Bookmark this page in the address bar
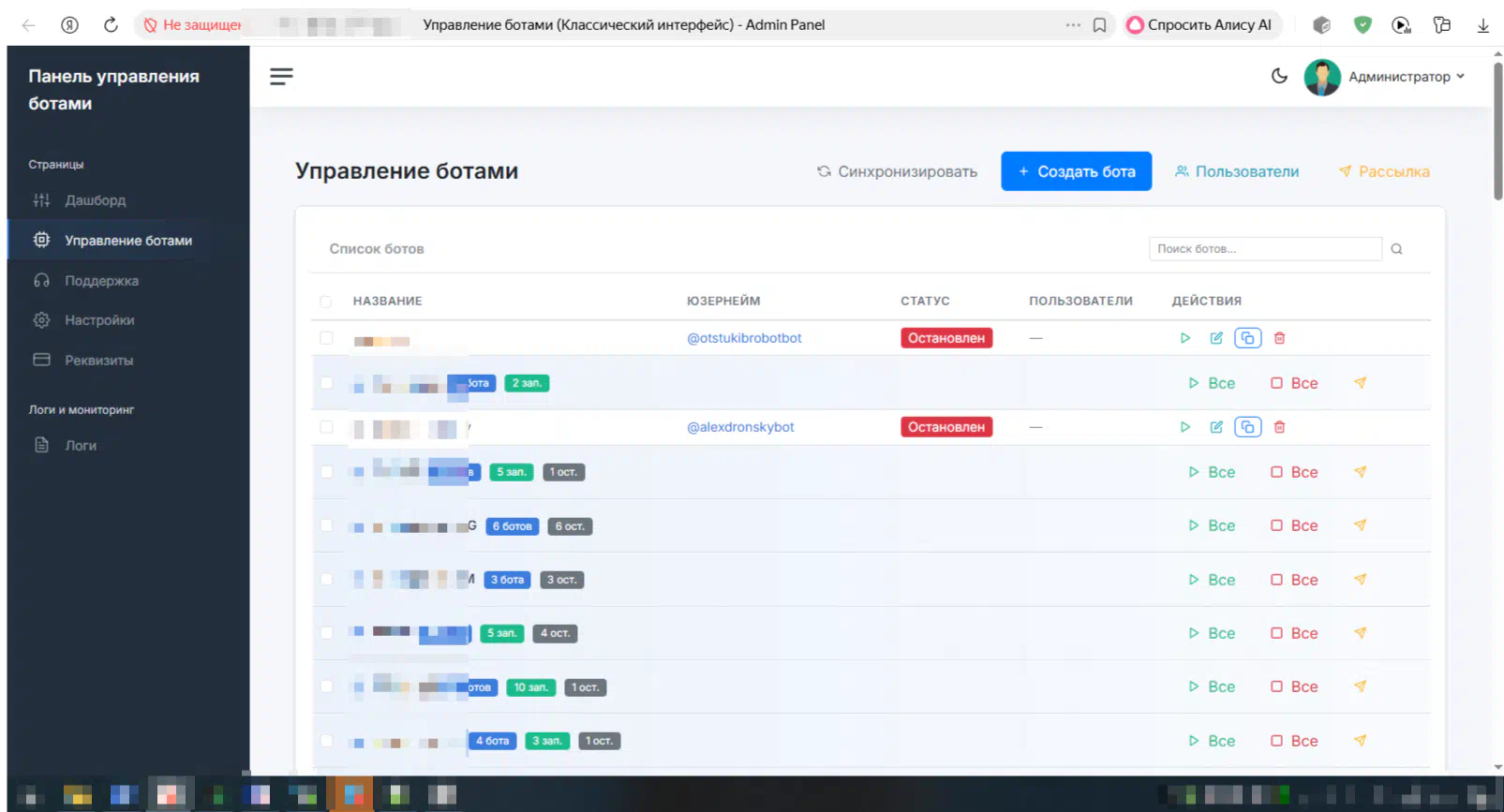1504x812 pixels. tap(1099, 25)
